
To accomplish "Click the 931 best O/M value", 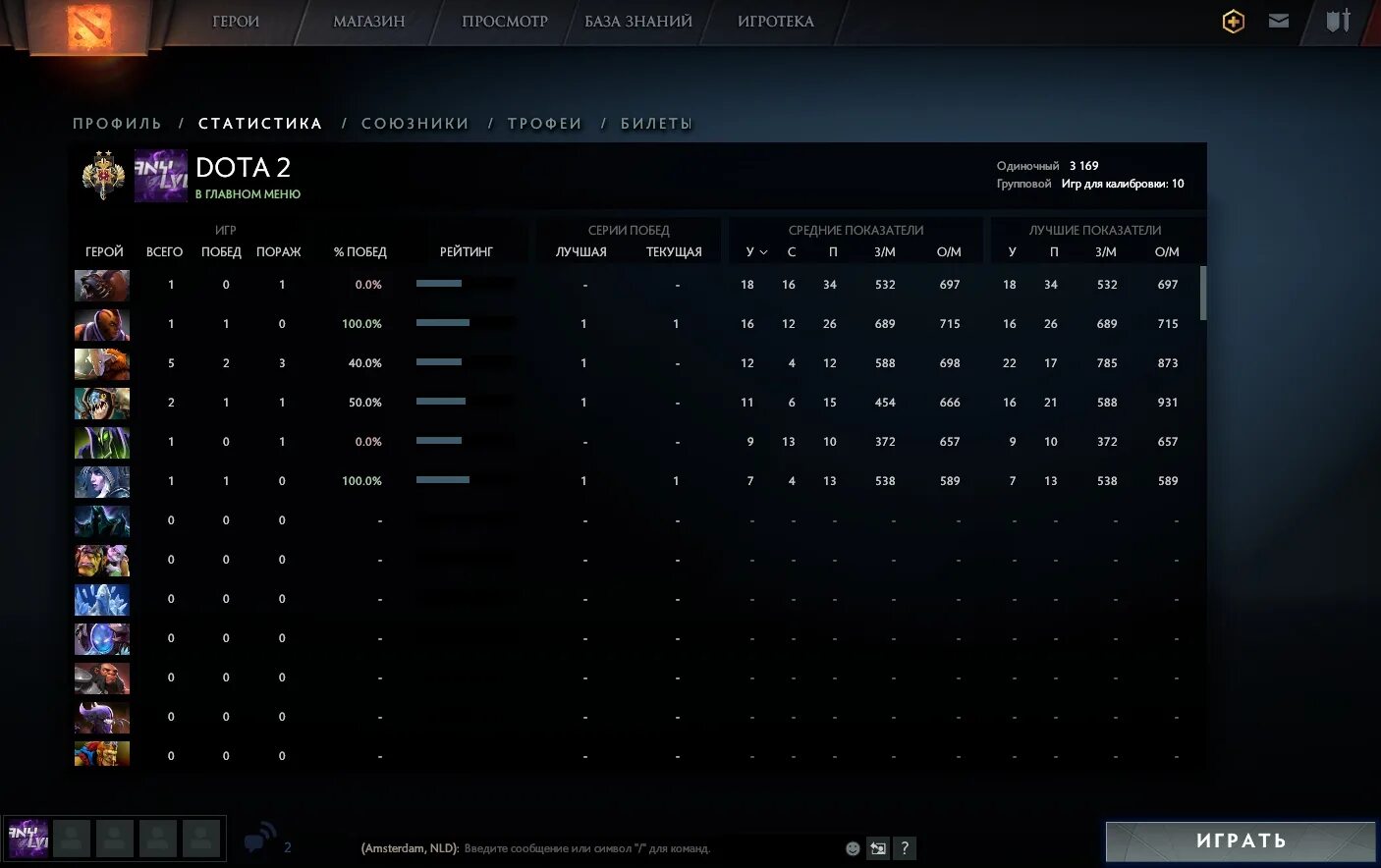I will point(1167,403).
